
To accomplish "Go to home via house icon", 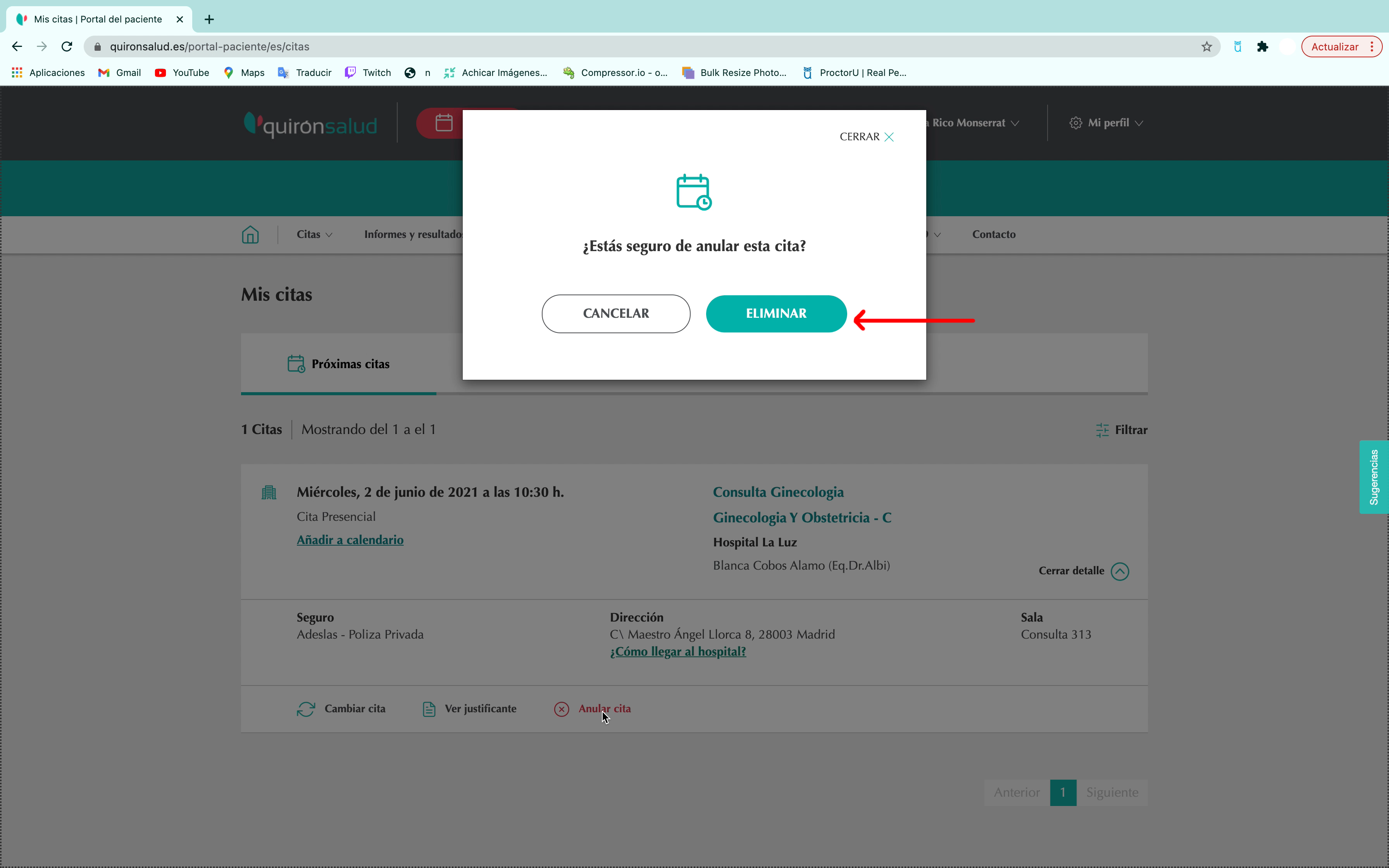I will pyautogui.click(x=250, y=234).
